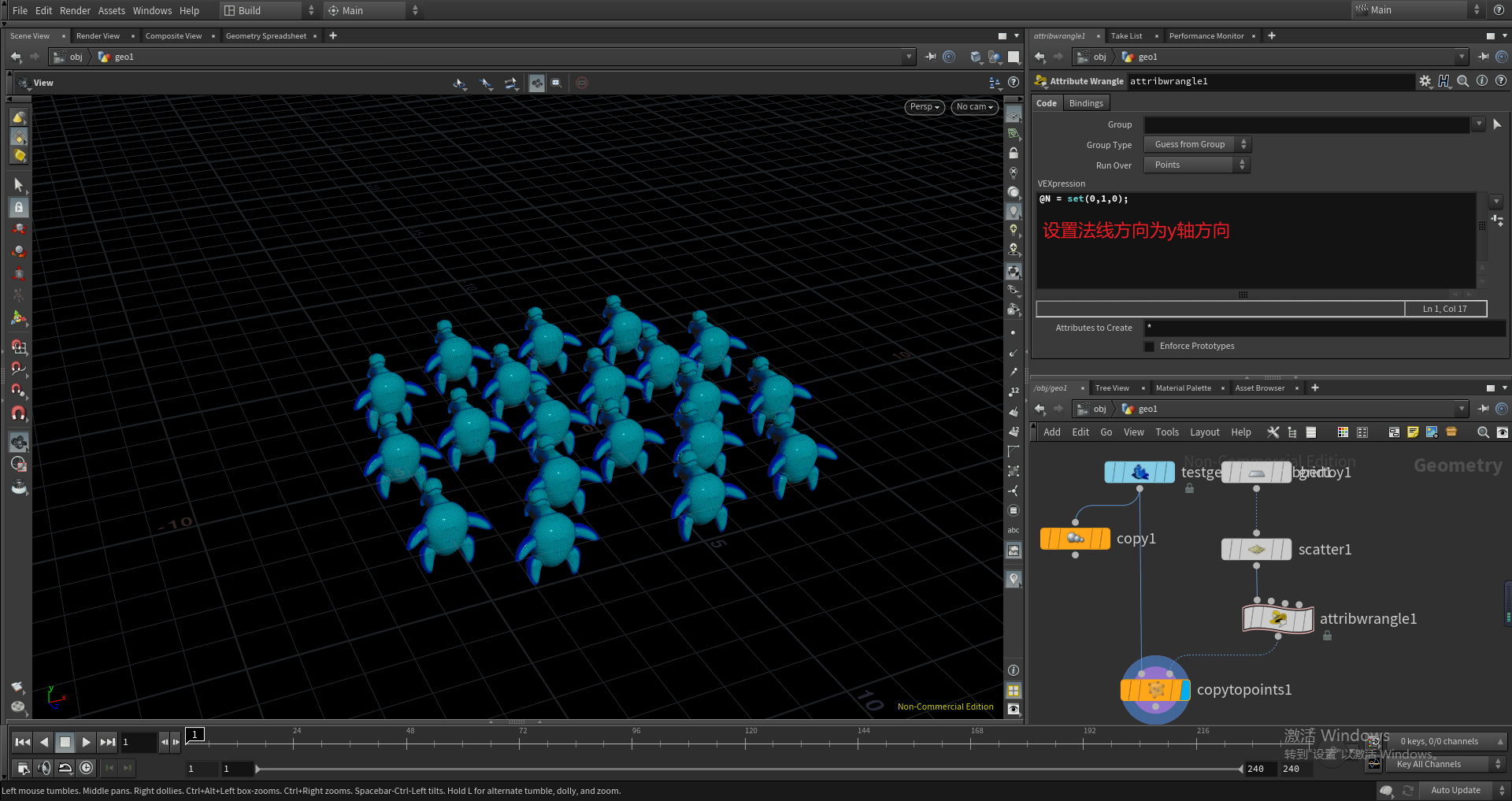Click the Key All Channels button
Screen dimensions: 1512x801
(1429, 764)
